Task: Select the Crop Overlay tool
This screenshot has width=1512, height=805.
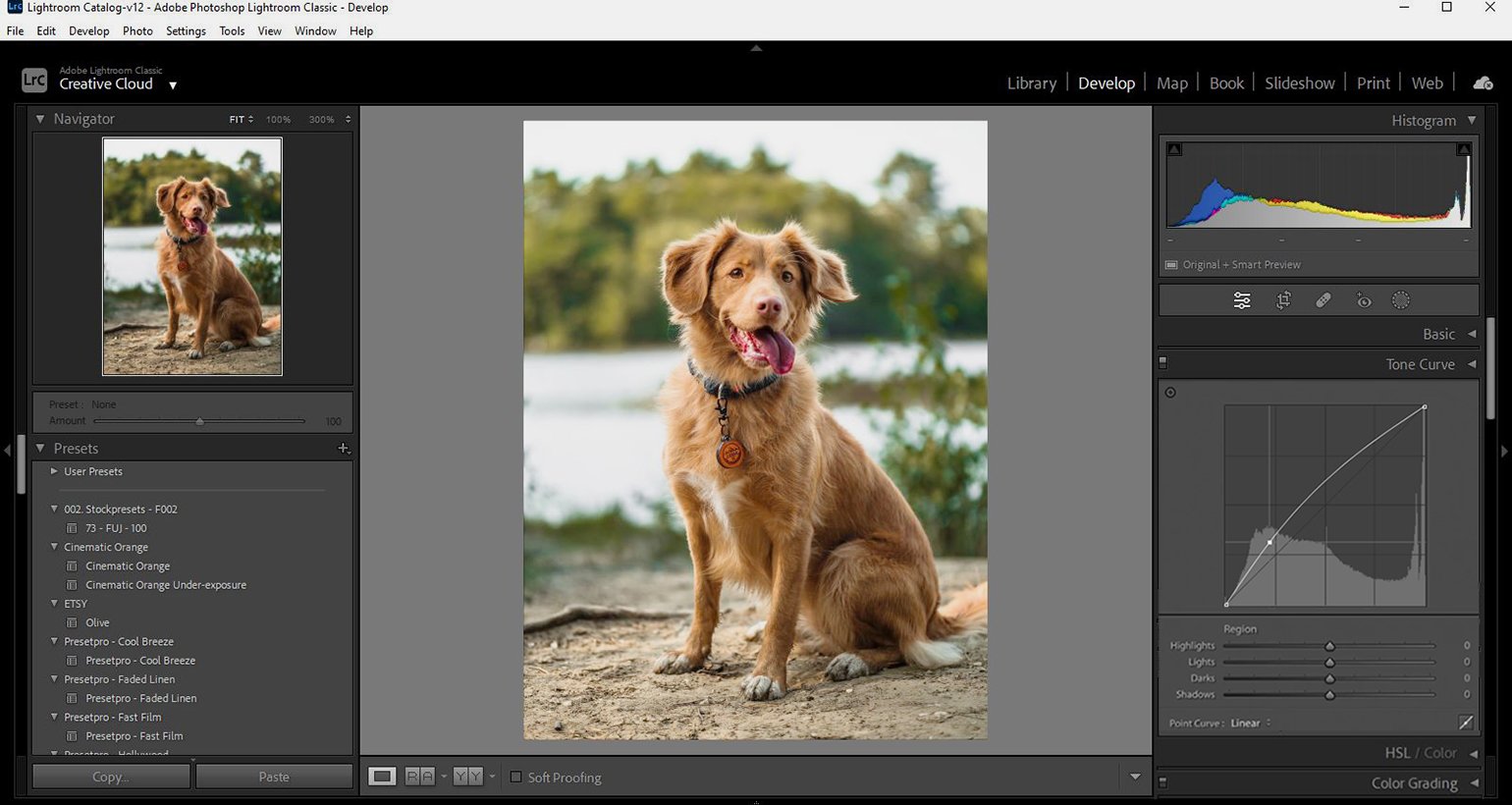Action: [1283, 301]
